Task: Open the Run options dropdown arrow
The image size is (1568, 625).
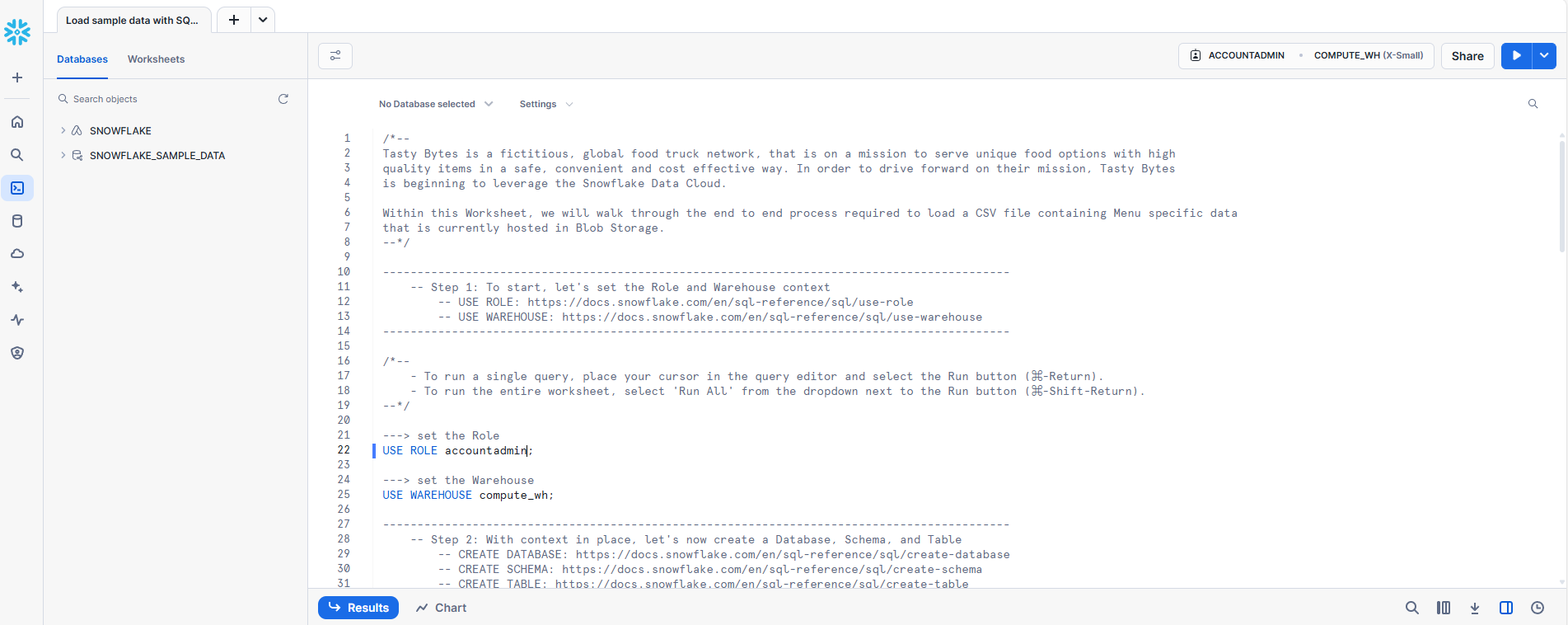Action: tap(1544, 55)
